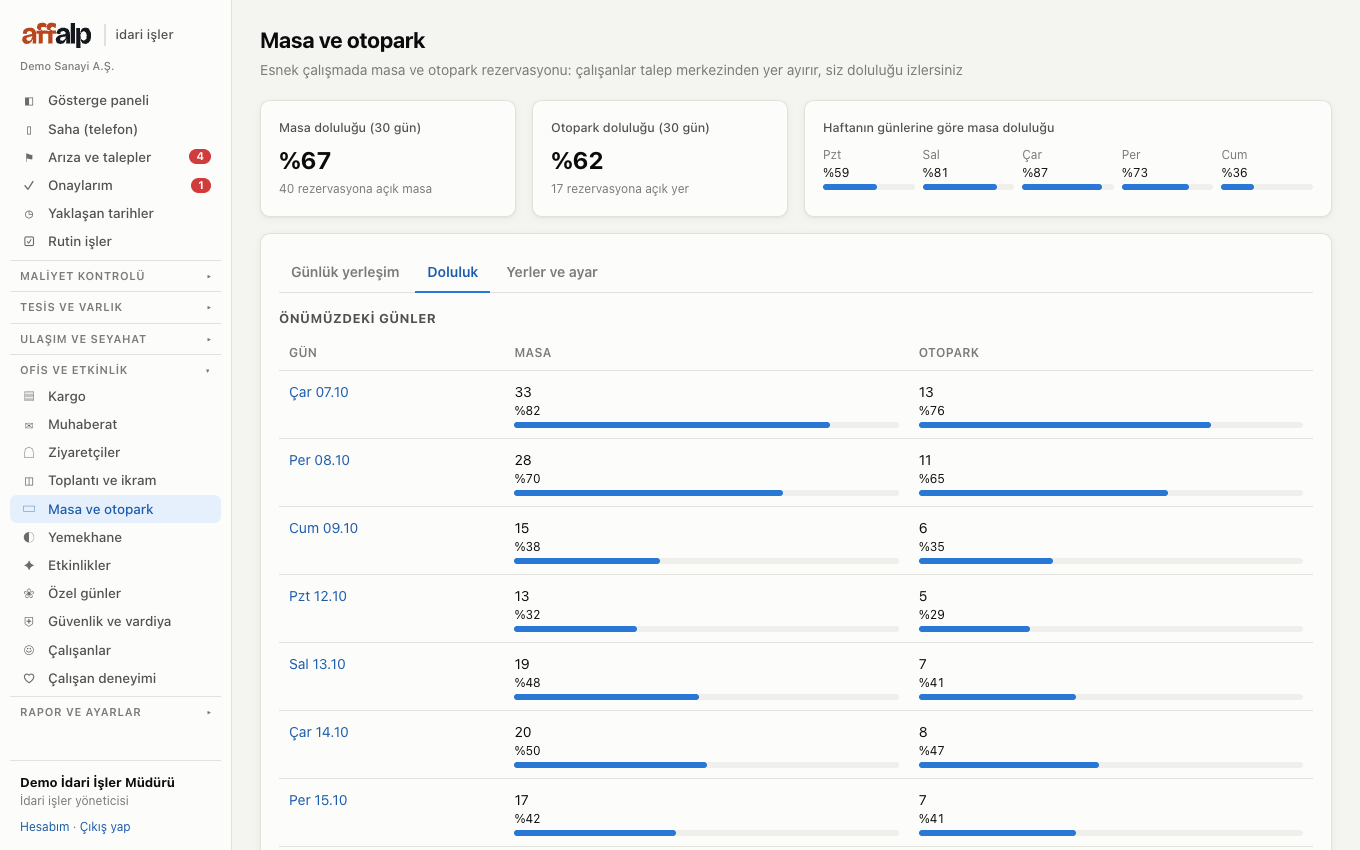
Task: Click the Gösterge paneli icon
Action: coord(29,101)
